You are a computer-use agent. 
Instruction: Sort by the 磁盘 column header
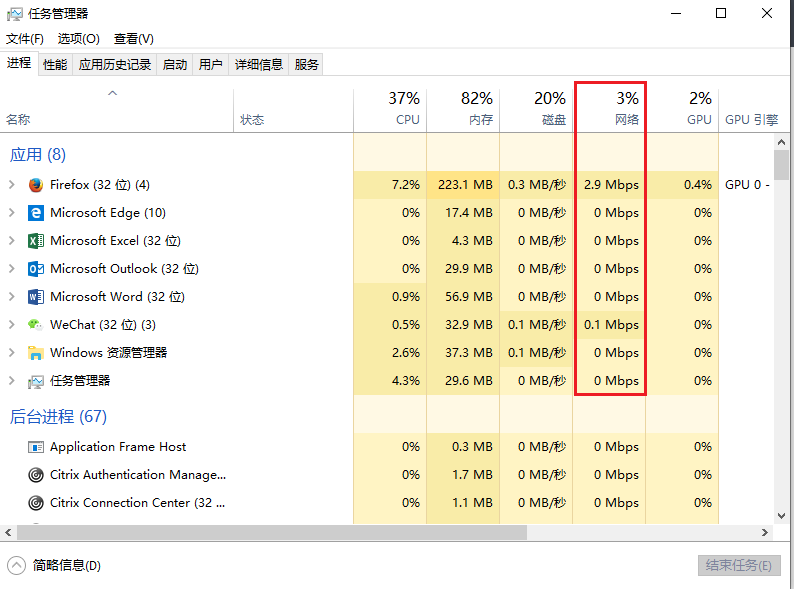coord(536,110)
